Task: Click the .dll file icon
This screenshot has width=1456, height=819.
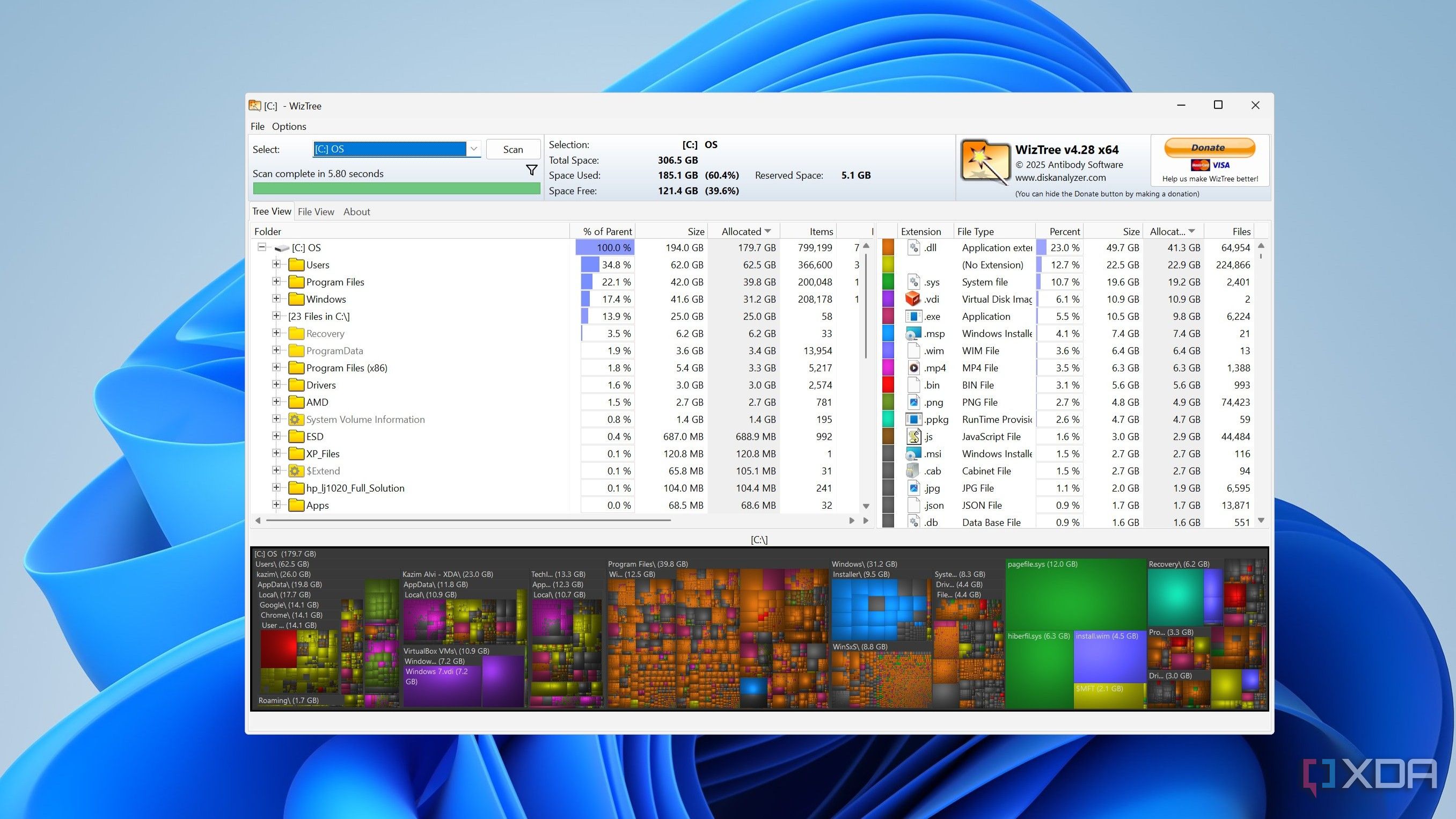Action: click(x=913, y=247)
